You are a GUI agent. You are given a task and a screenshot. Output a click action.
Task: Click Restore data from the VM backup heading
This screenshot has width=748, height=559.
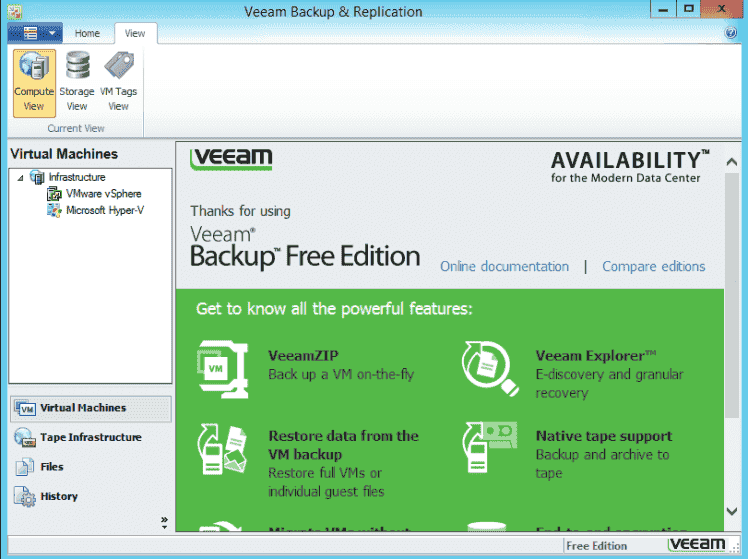coord(343,445)
